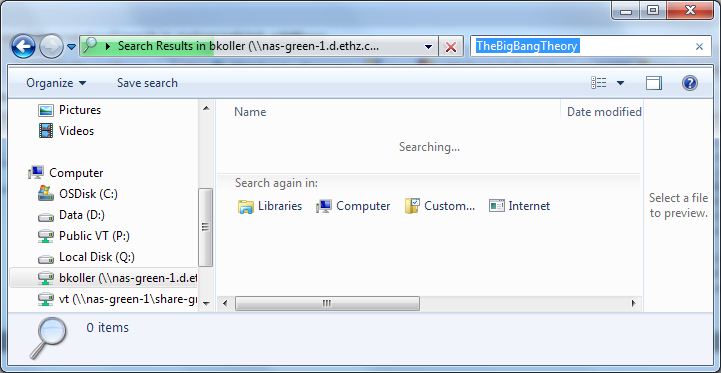The width and height of the screenshot is (721, 373).
Task: Open Help with the question mark icon
Action: point(690,83)
